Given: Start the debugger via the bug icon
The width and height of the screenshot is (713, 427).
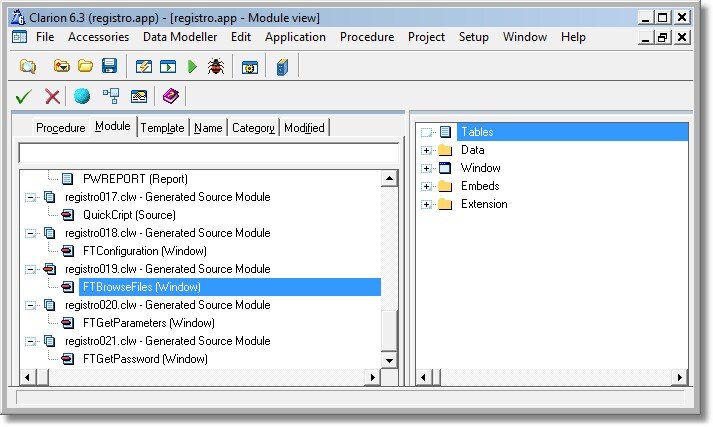Looking at the screenshot, I should [x=216, y=67].
